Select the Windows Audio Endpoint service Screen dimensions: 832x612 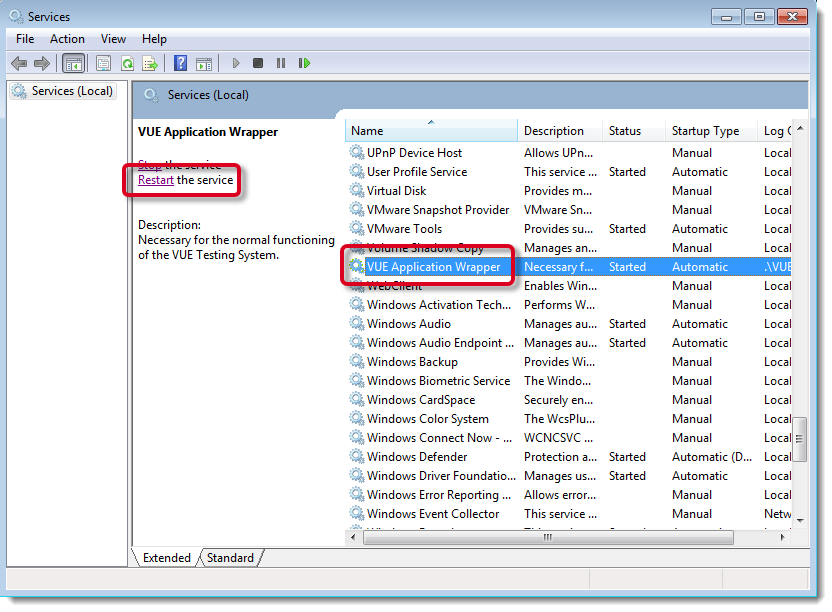coord(440,343)
